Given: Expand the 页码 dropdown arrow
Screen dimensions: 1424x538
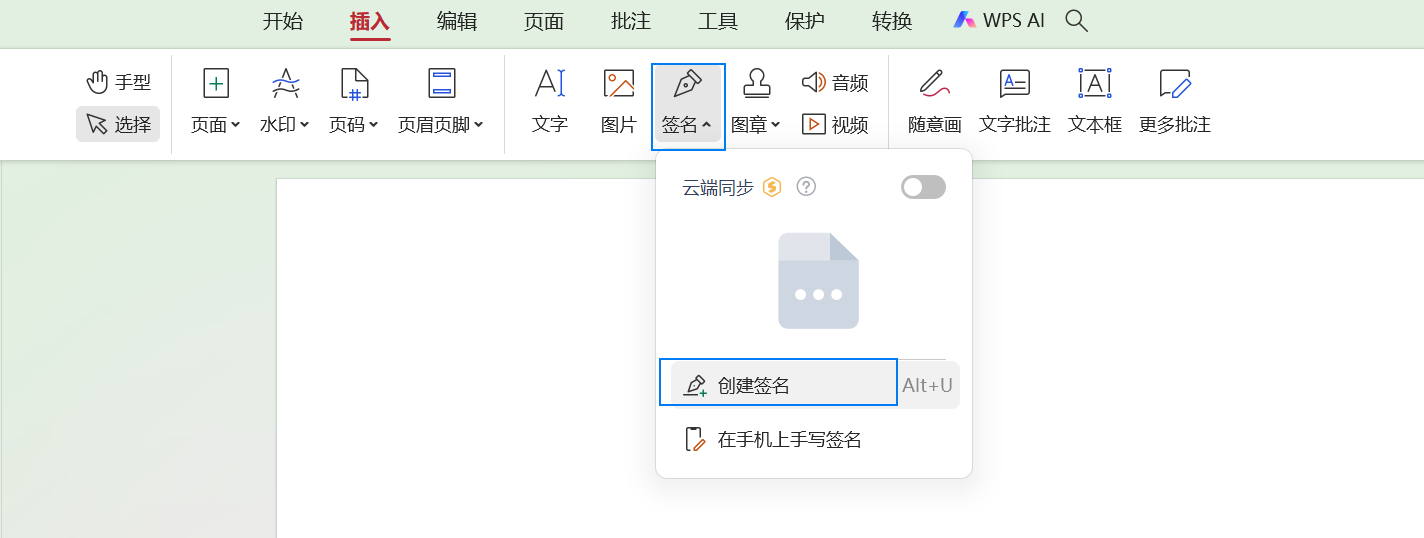Looking at the screenshot, I should coord(374,125).
